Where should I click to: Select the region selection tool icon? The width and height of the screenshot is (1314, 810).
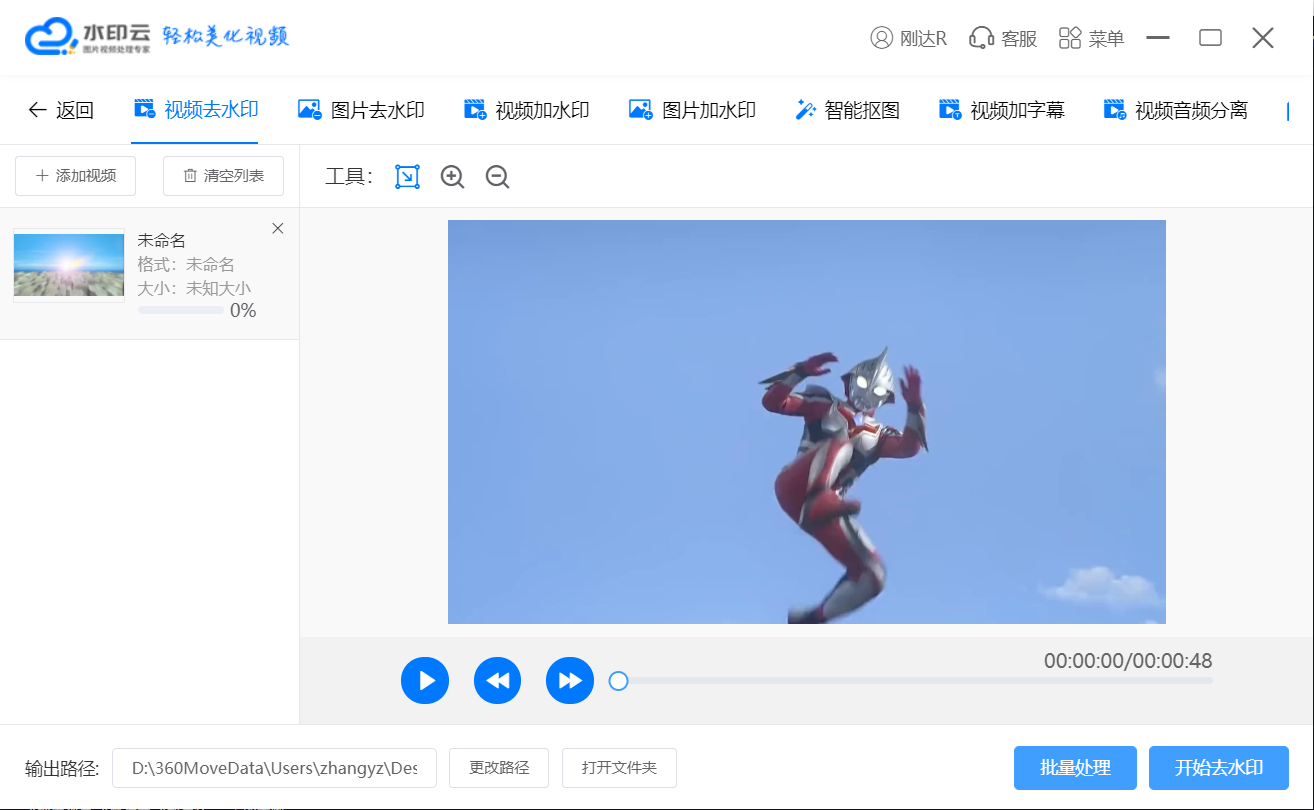point(407,177)
